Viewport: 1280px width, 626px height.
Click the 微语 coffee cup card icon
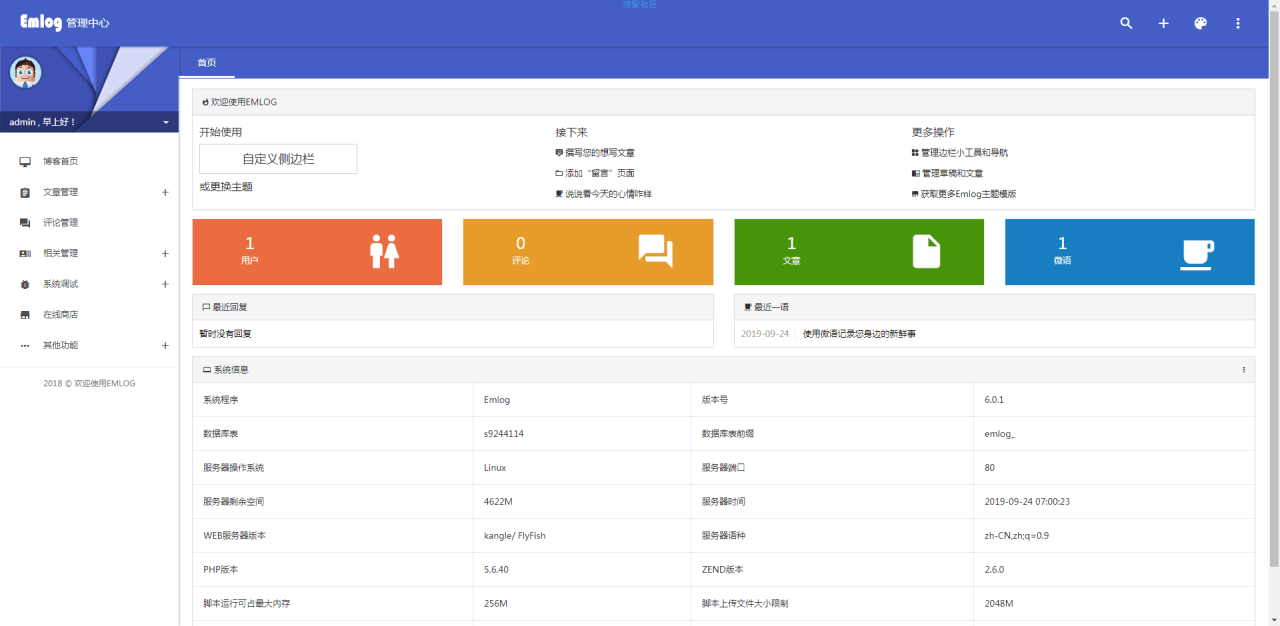click(x=1197, y=254)
